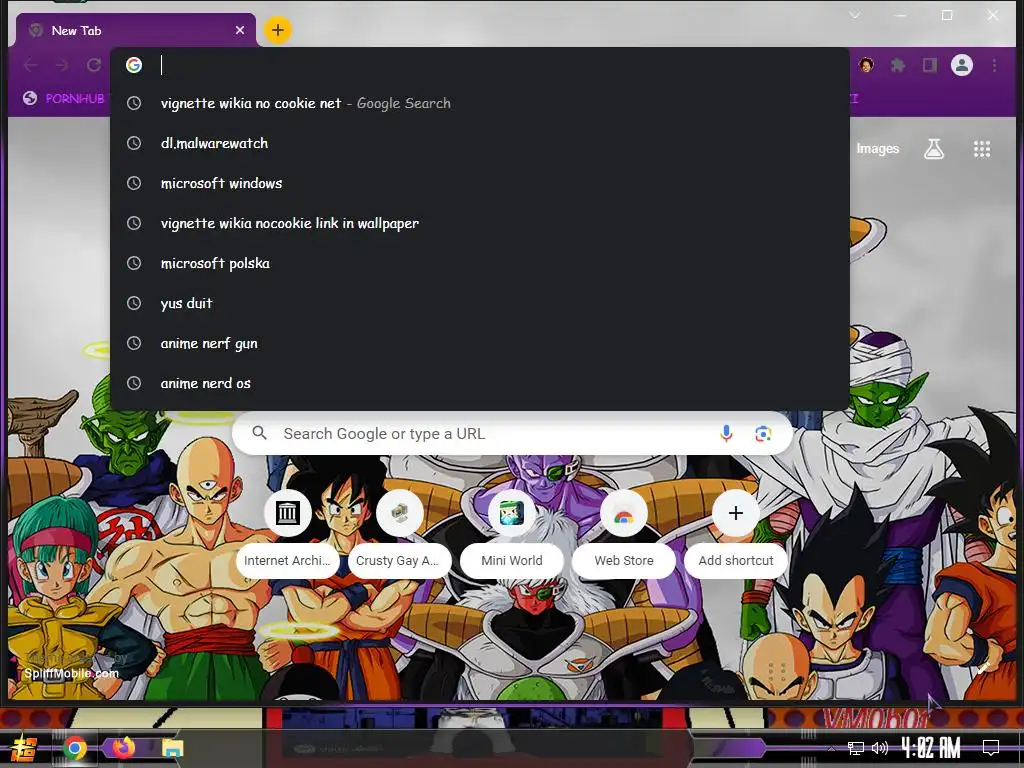The width and height of the screenshot is (1024, 768).
Task: Click the round extension icon beside puzzle piece
Action: coord(867,65)
